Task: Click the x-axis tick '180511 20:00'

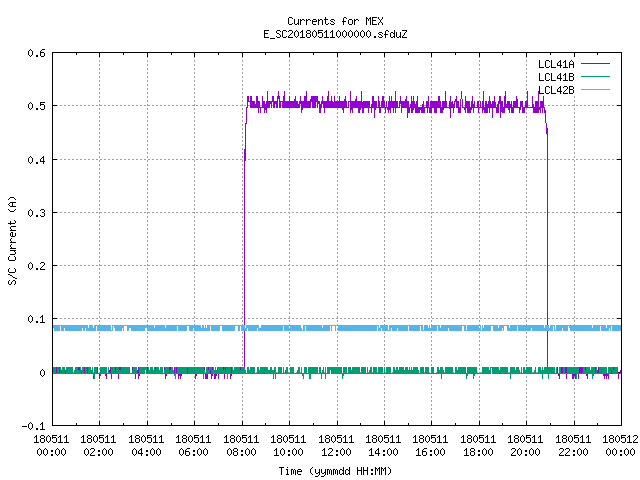Action: click(x=526, y=446)
